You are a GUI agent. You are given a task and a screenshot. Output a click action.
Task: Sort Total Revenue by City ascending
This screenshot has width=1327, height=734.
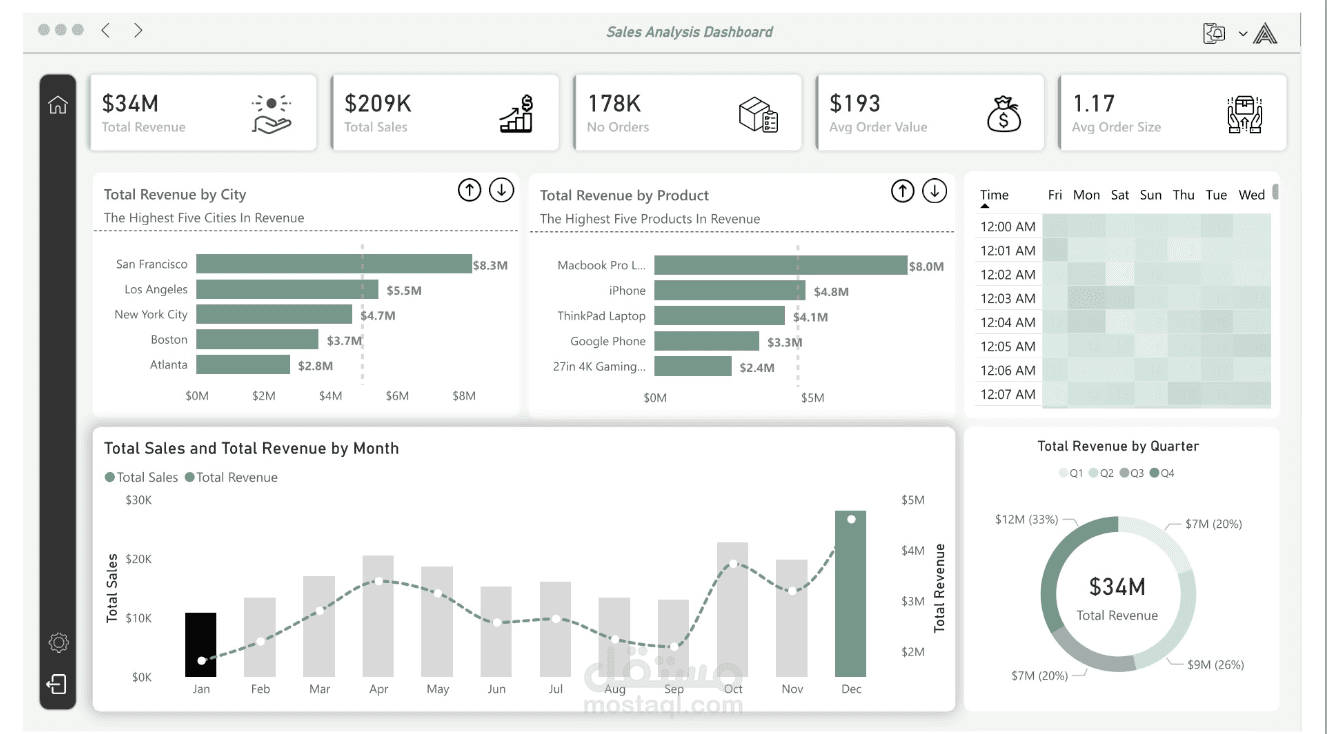click(470, 189)
